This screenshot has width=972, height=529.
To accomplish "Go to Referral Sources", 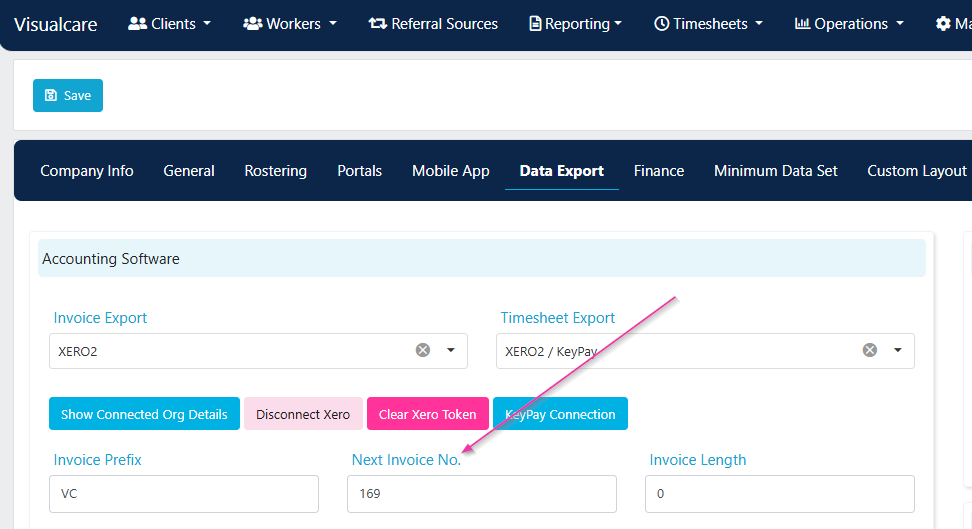I will tap(433, 24).
